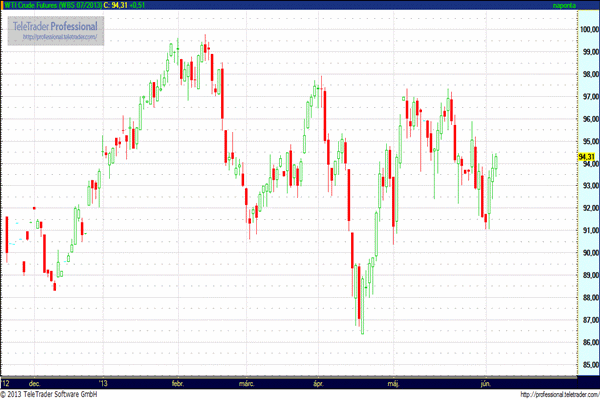Click the 85,00 price axis label

(587, 365)
